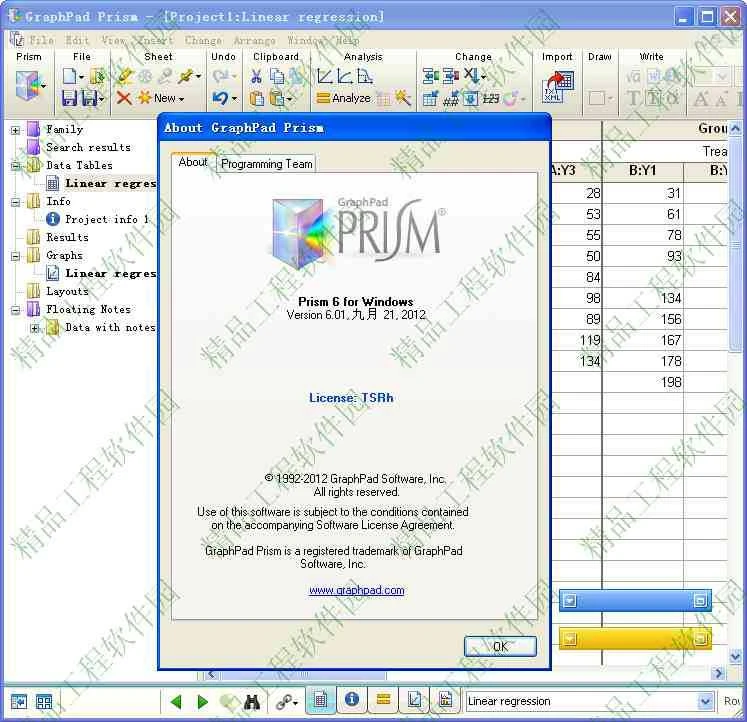Click the green next-sheet arrow
747x722 pixels.
pos(202,701)
